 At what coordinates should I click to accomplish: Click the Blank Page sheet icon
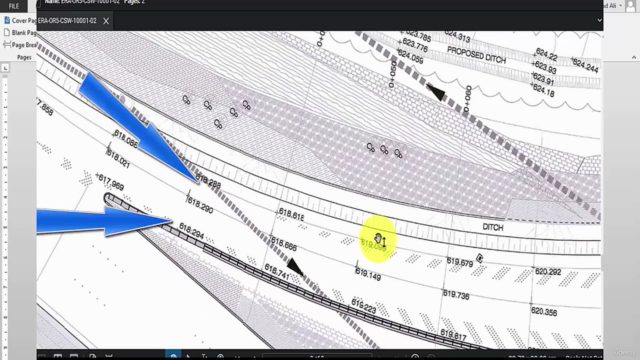click(x=7, y=32)
